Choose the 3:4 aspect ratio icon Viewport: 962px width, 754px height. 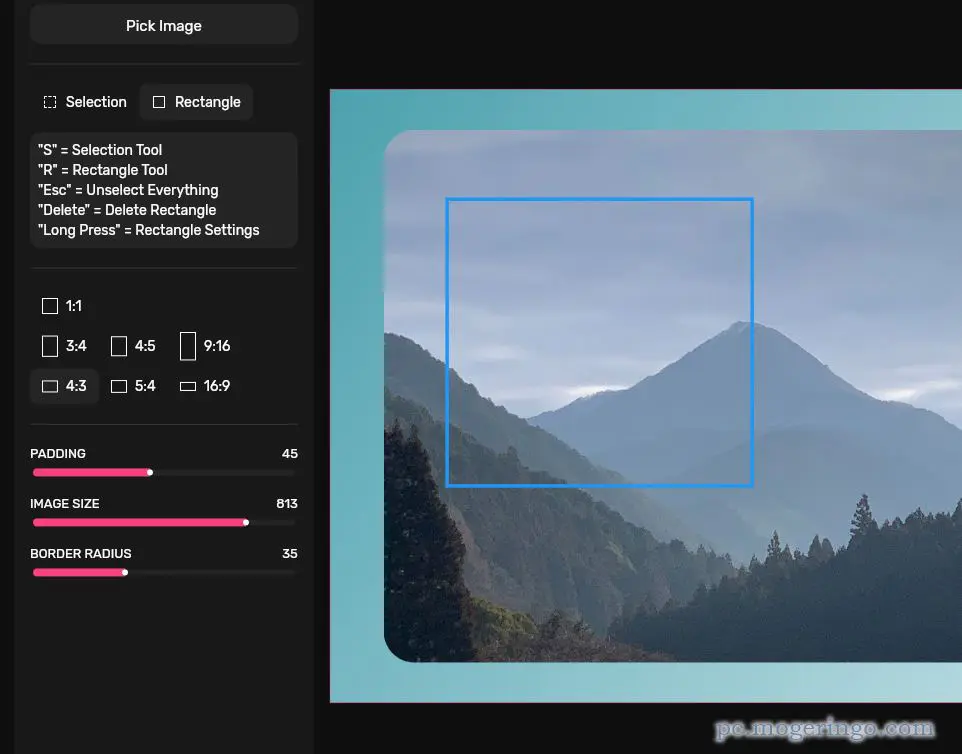point(50,346)
